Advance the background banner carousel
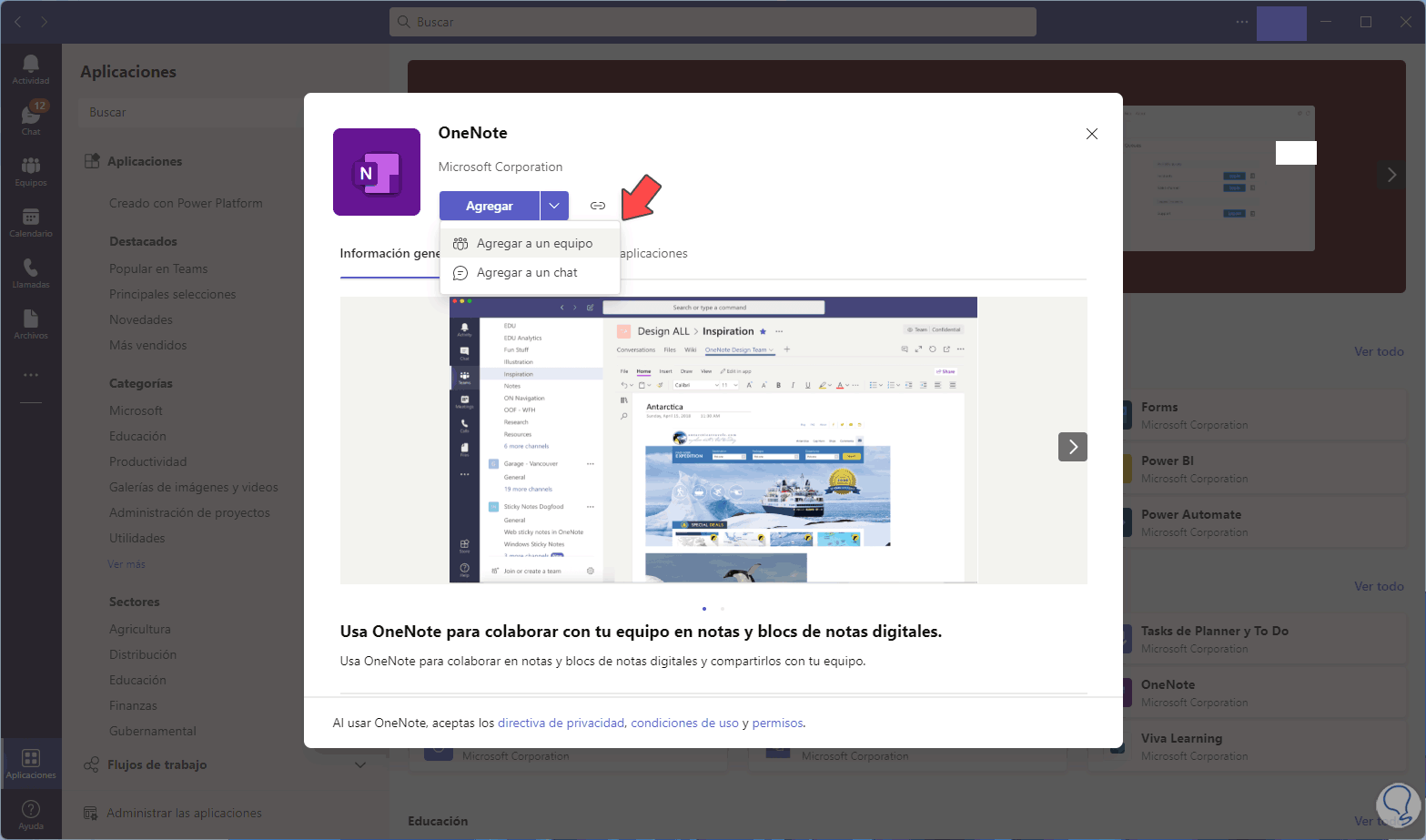The width and height of the screenshot is (1426, 840). 1391,175
